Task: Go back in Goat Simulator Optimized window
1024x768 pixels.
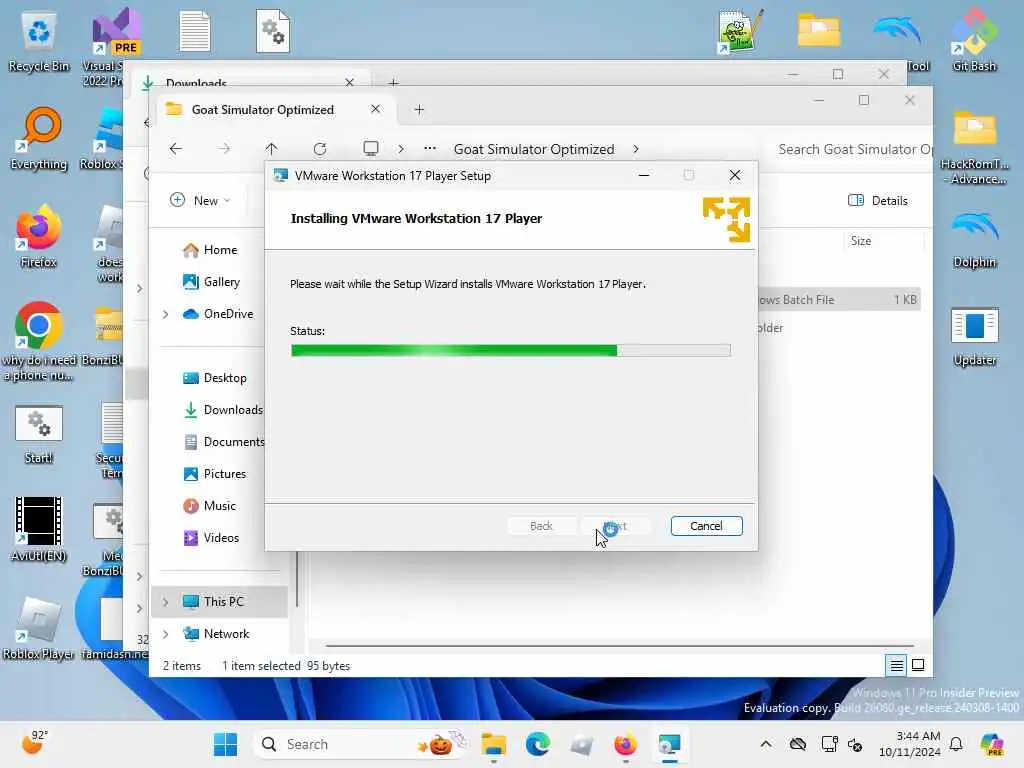Action: 176,149
